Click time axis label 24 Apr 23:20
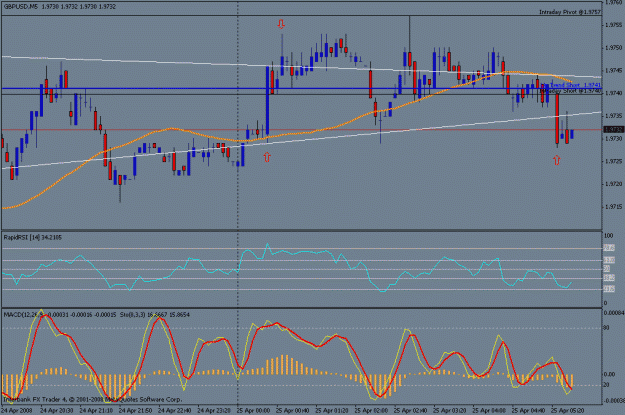The image size is (625, 415). coord(214,410)
